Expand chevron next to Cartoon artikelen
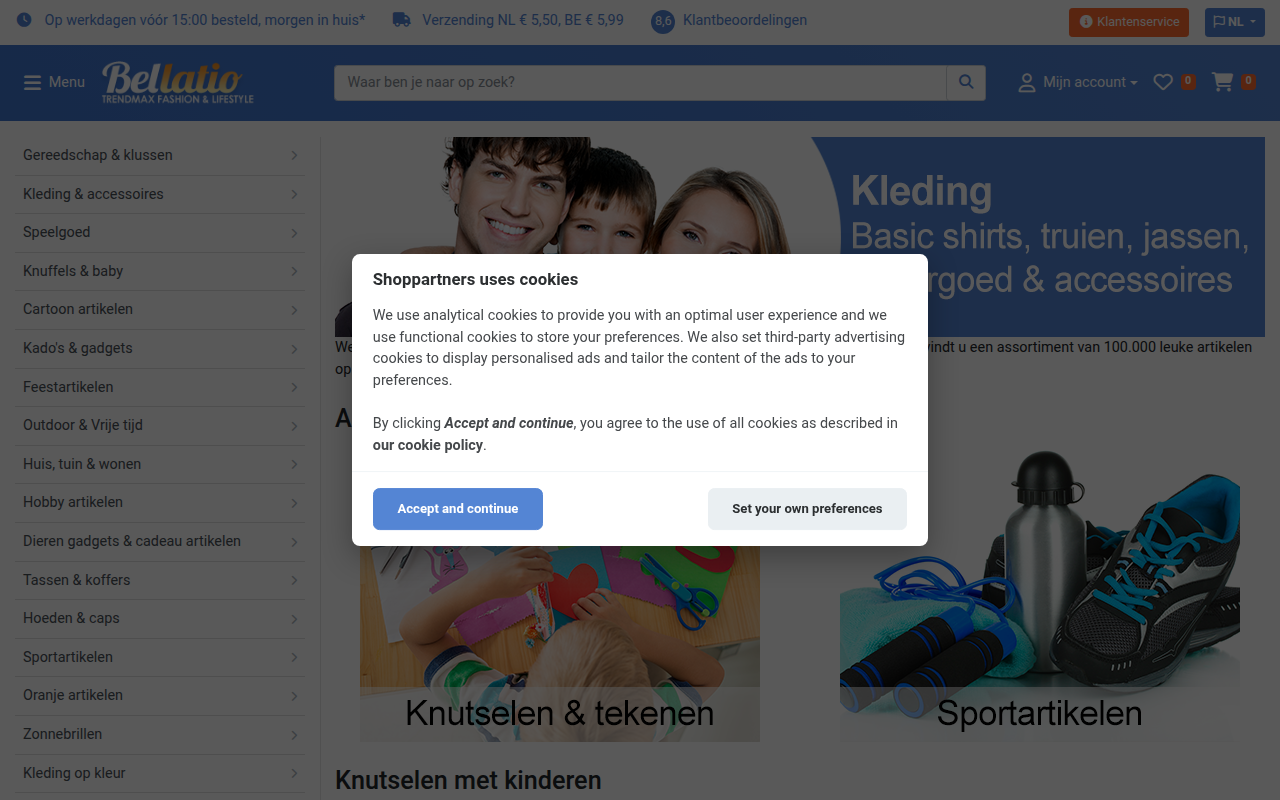This screenshot has width=1280, height=800. click(x=294, y=310)
